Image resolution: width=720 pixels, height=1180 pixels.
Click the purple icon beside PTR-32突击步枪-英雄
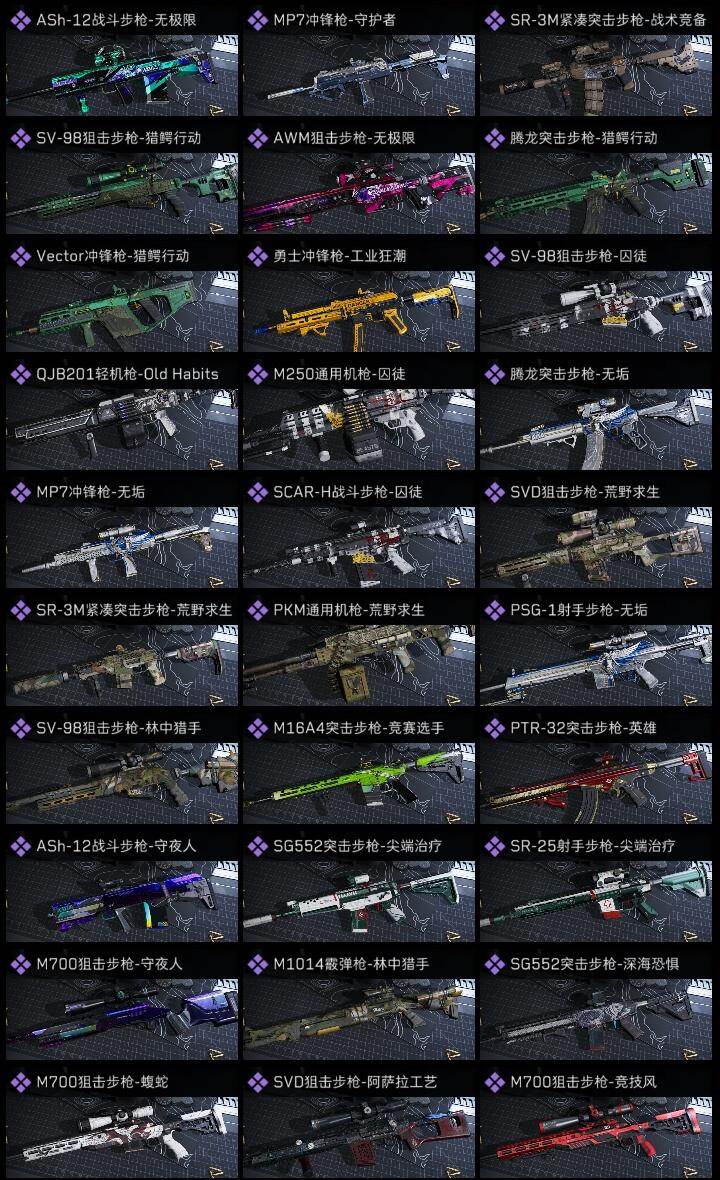click(x=494, y=728)
